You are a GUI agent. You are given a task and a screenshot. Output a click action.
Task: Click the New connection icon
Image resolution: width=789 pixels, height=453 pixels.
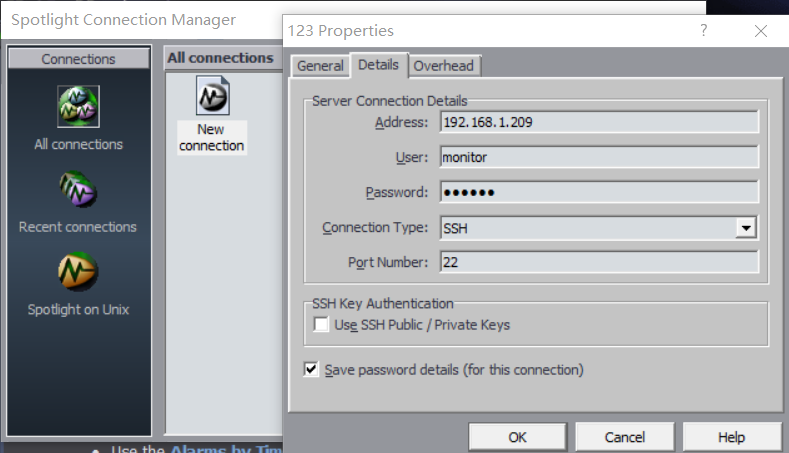pos(211,98)
